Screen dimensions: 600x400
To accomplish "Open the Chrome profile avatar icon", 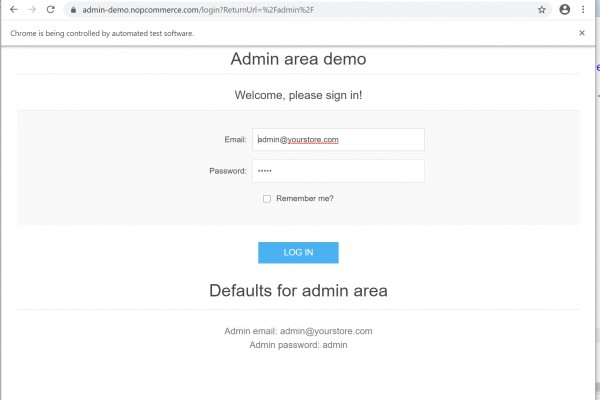I will (x=564, y=10).
